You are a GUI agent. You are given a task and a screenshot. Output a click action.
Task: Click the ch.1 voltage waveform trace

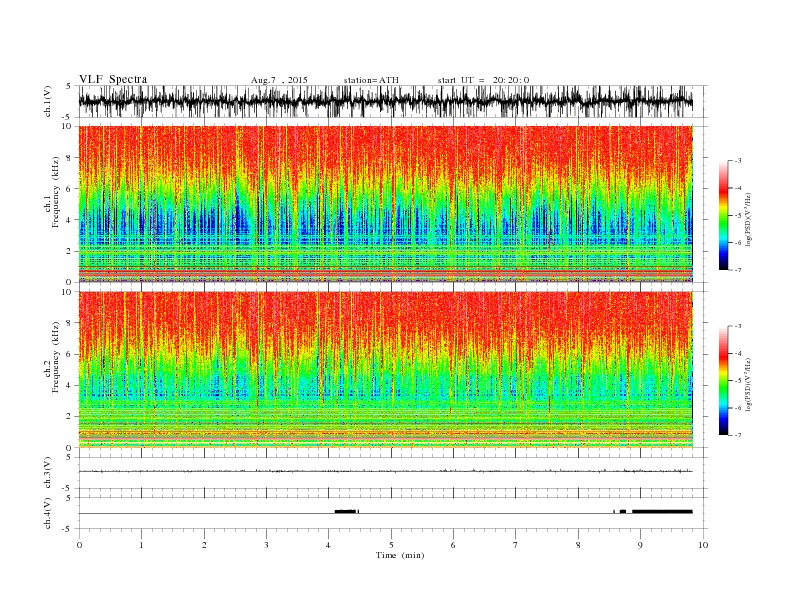click(385, 102)
